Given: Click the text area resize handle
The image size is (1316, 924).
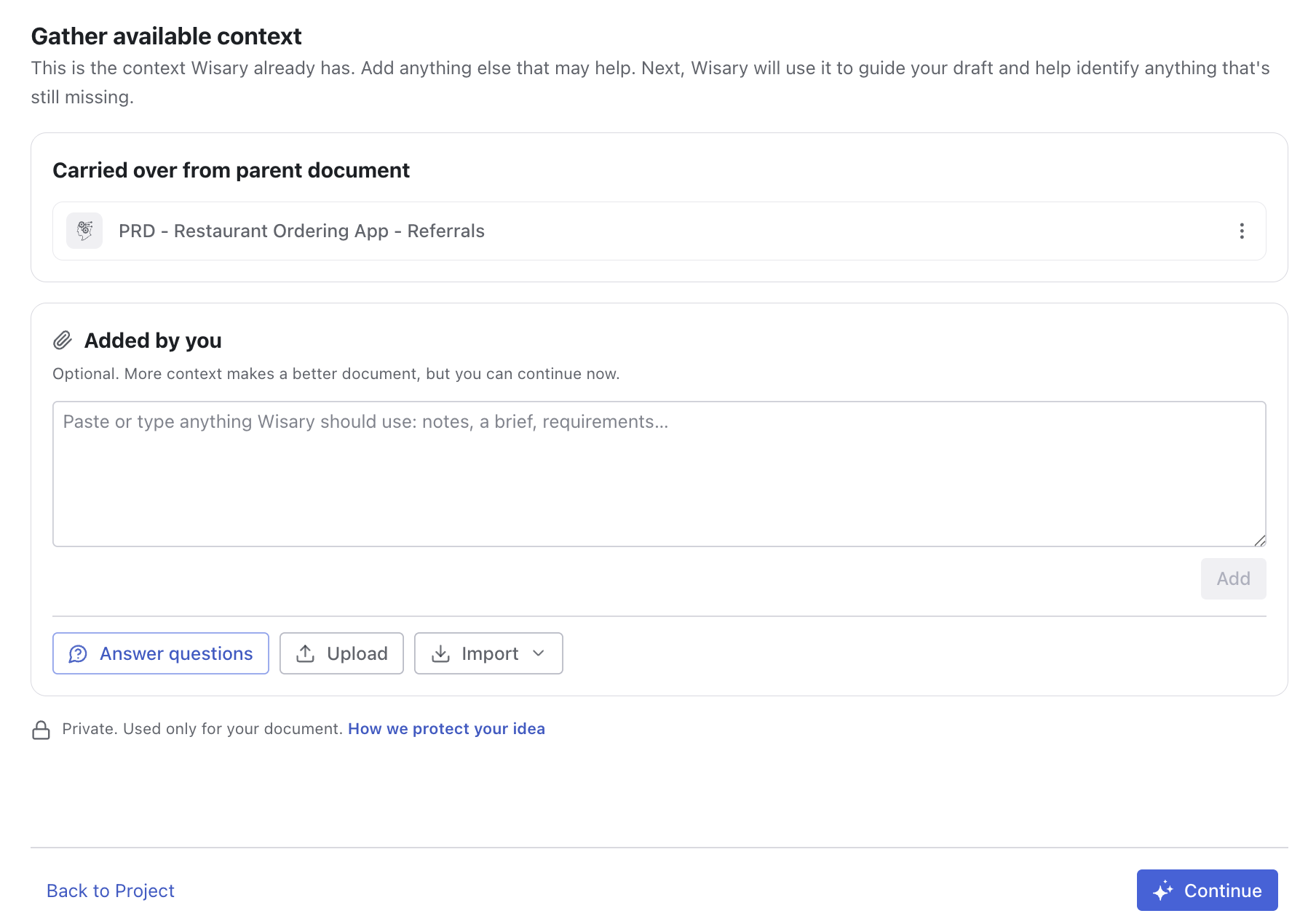Looking at the screenshot, I should 1260,541.
